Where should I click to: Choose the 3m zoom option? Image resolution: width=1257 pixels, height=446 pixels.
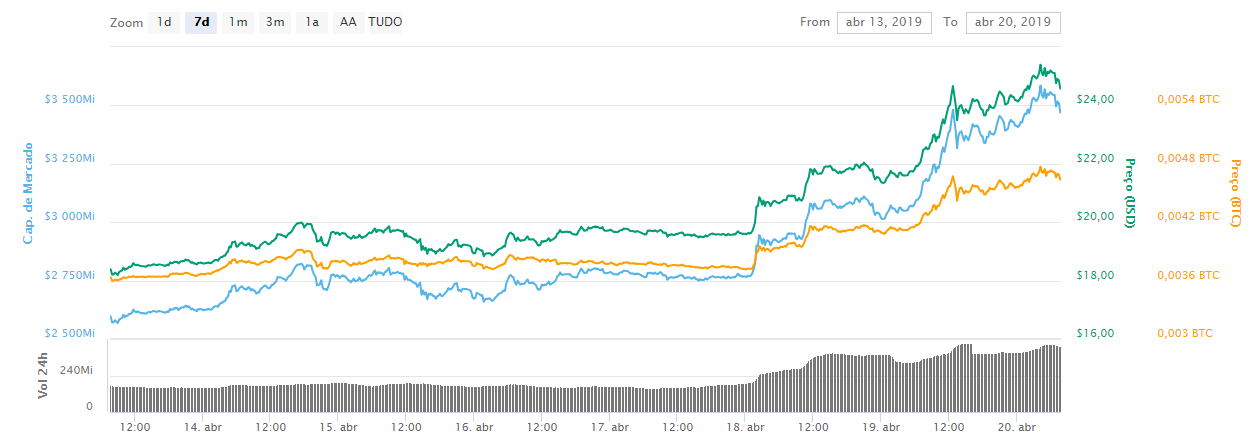(x=275, y=22)
